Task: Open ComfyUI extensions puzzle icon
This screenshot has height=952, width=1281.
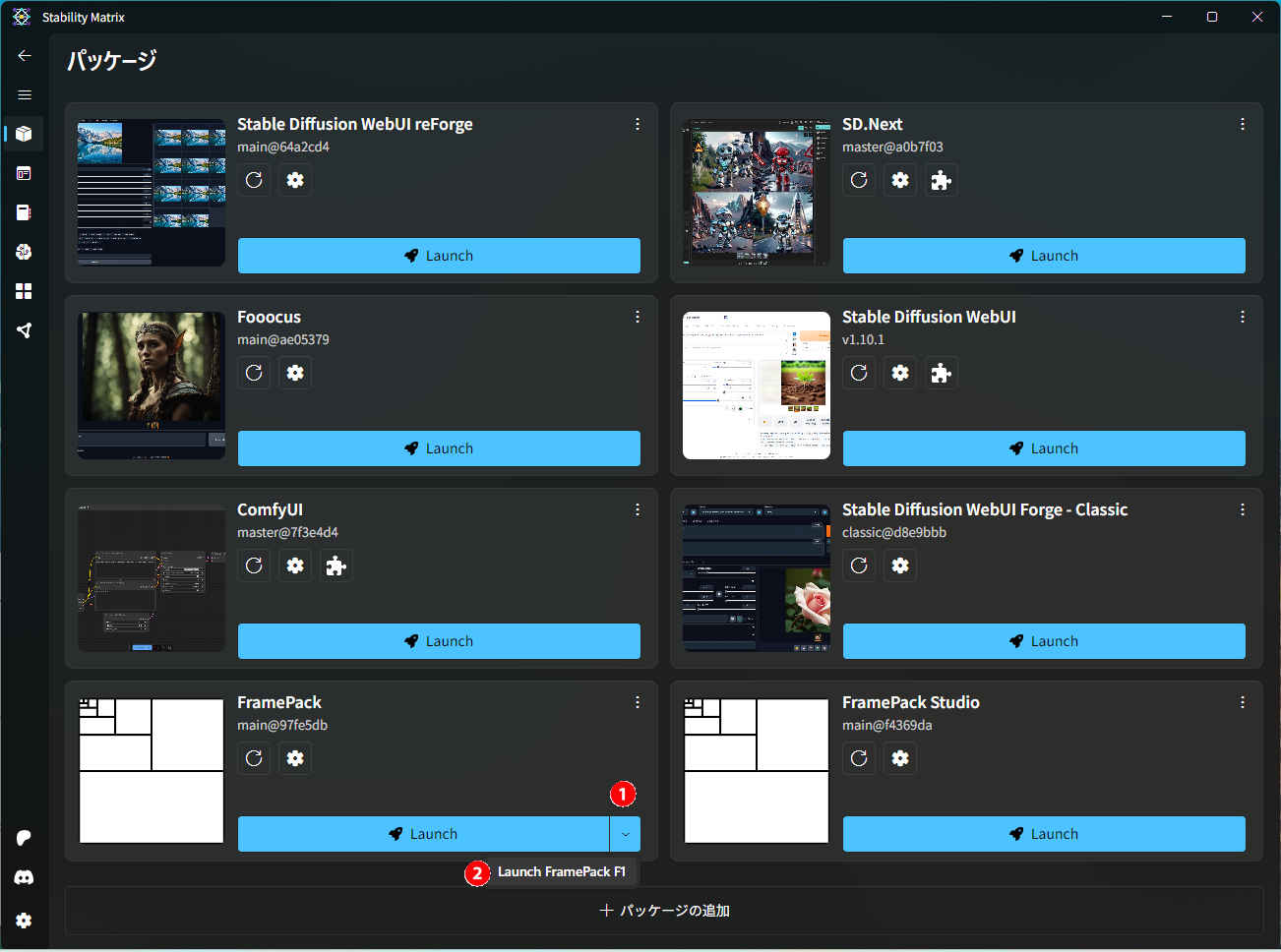Action: click(336, 565)
